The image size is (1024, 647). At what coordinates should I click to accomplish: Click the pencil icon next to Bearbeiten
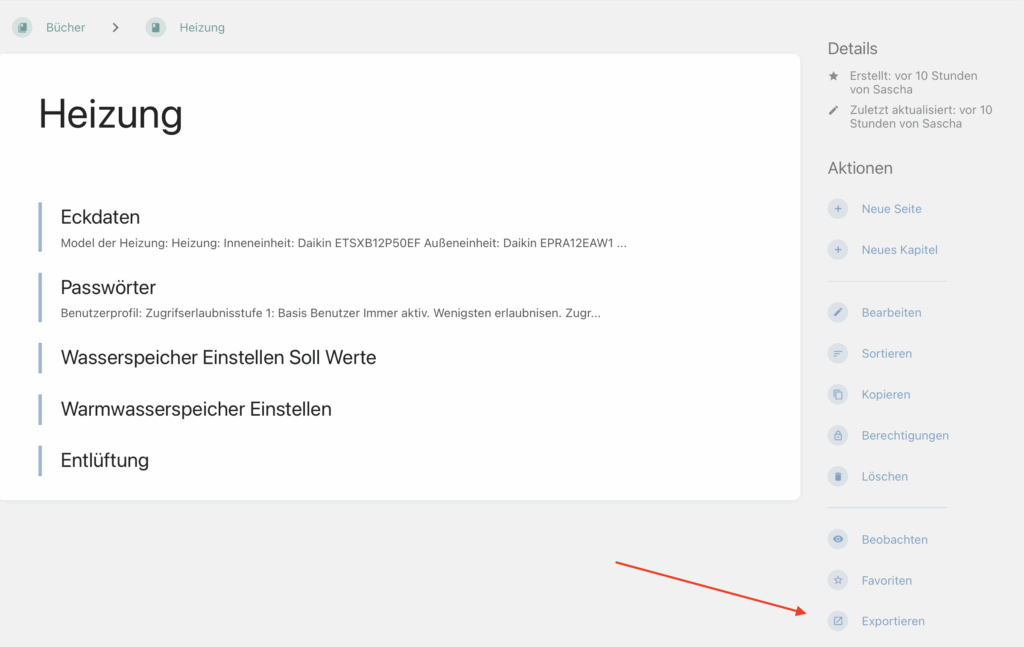coord(838,313)
